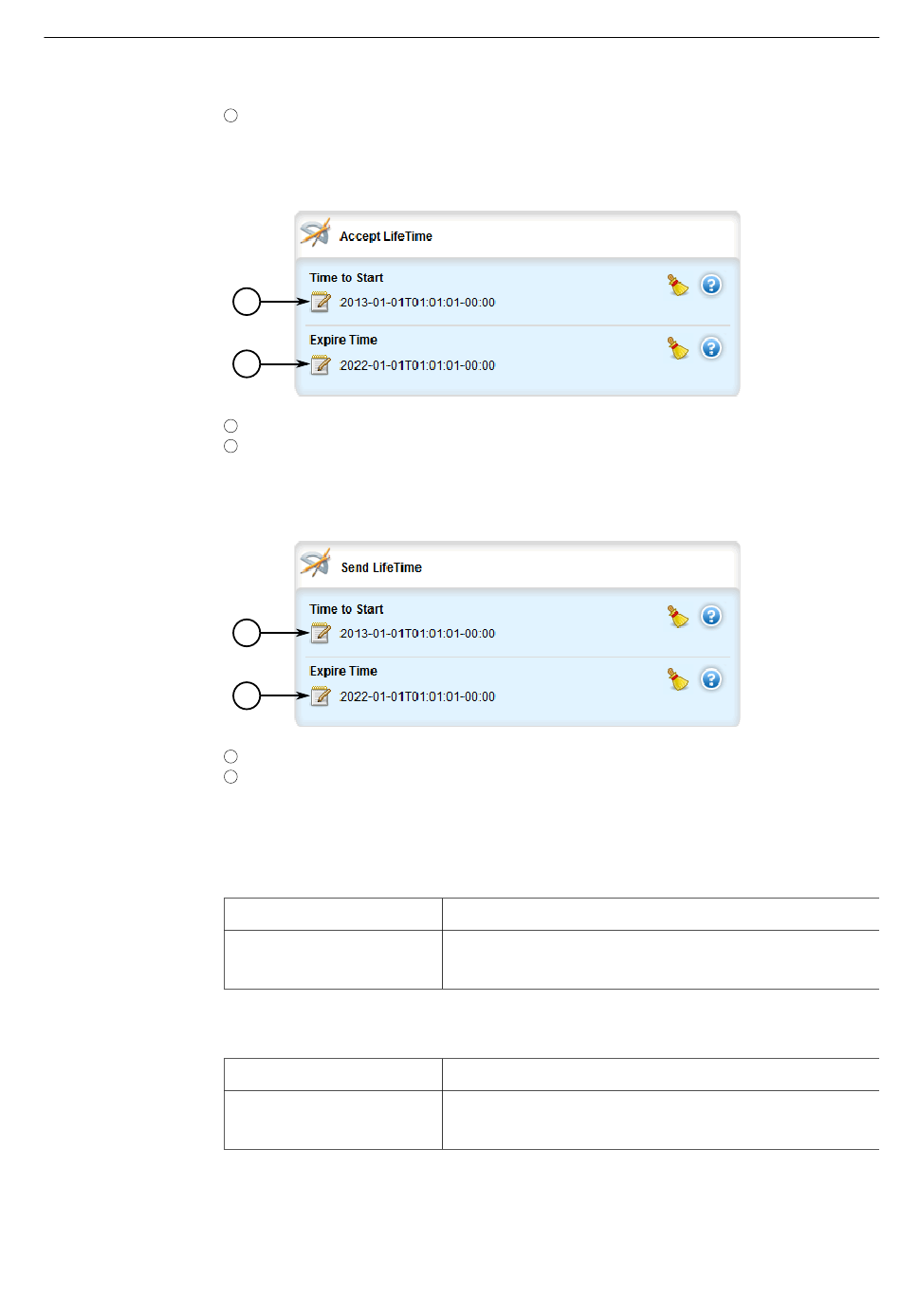The width and height of the screenshot is (901, 1316).
Task: Edit Accept LifeTime expire value 2022-01-01T01:01:01-00:00
Action: [x=417, y=365]
